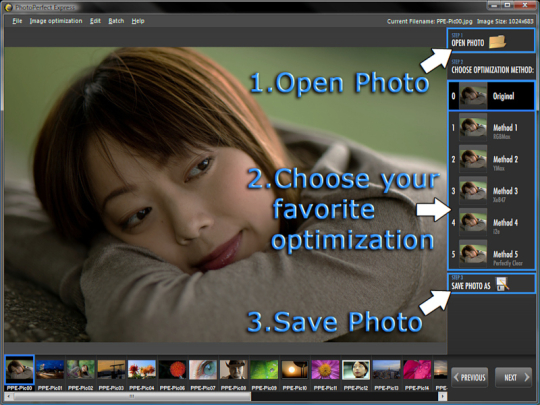Click the Save Photo As step button
This screenshot has height=405, width=540.
[491, 283]
